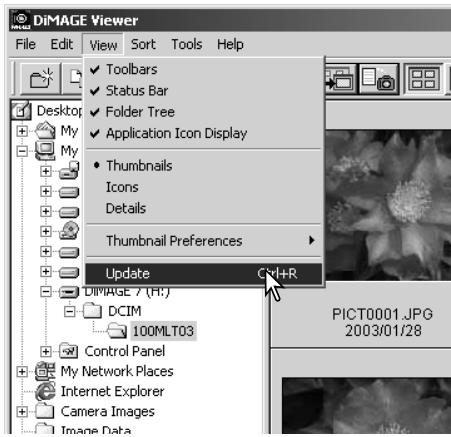Click the 2003/01/28 date label
The image size is (451, 437).
coord(383,331)
